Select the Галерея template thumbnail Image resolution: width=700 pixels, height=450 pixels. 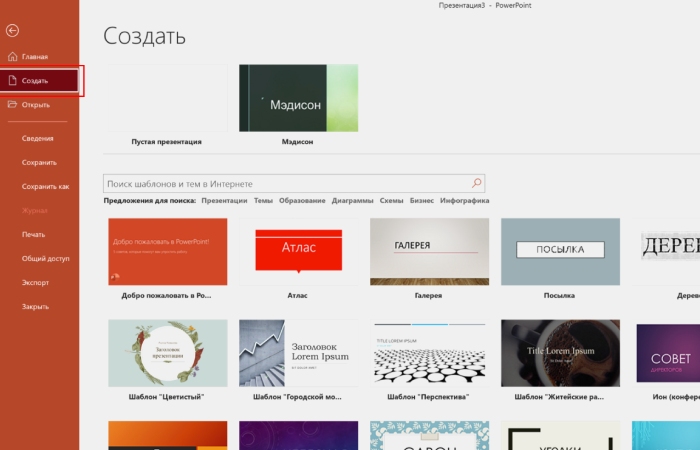[x=429, y=252]
